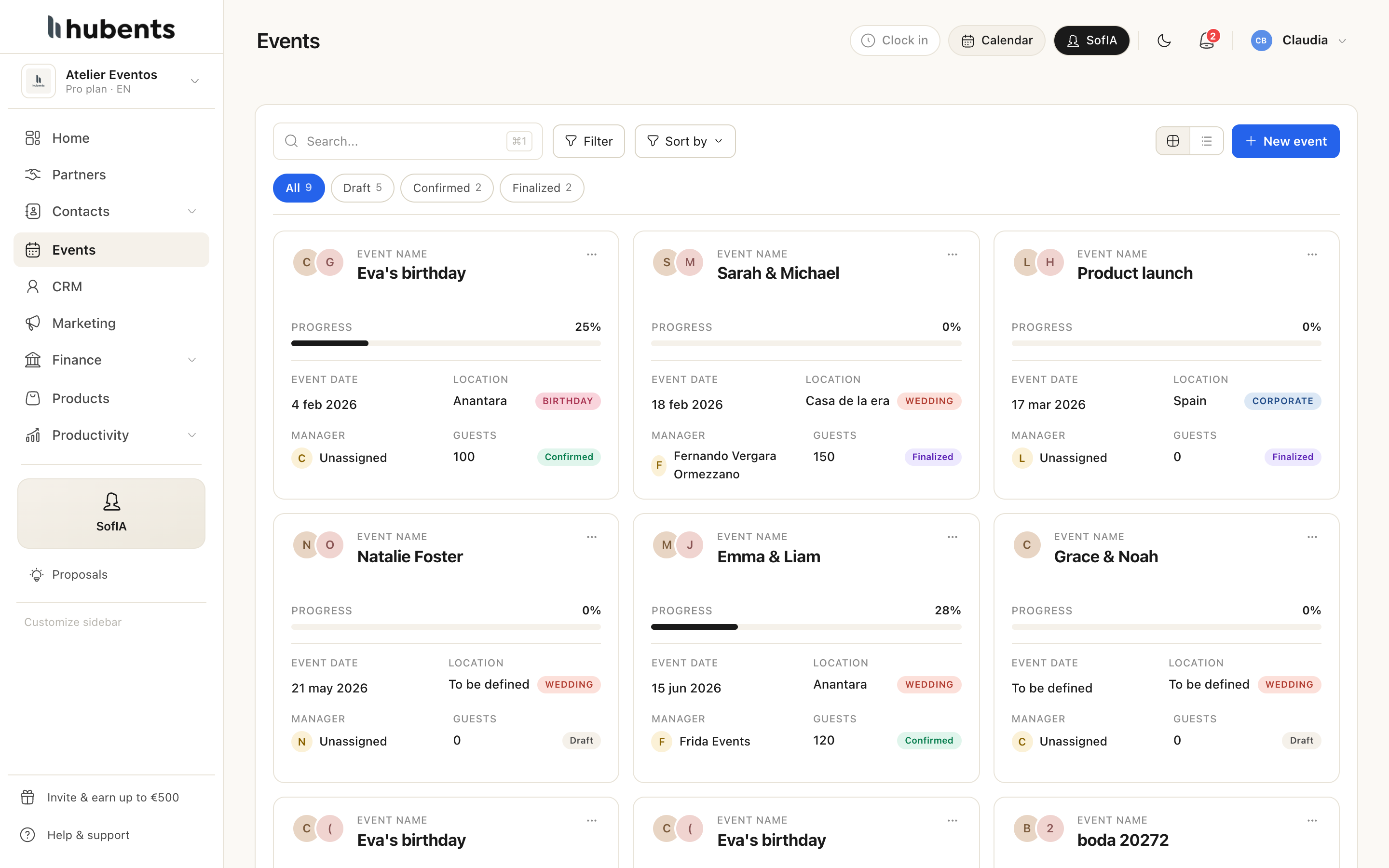The image size is (1389, 868).
Task: Click the Productivity chart icon
Action: [33, 435]
